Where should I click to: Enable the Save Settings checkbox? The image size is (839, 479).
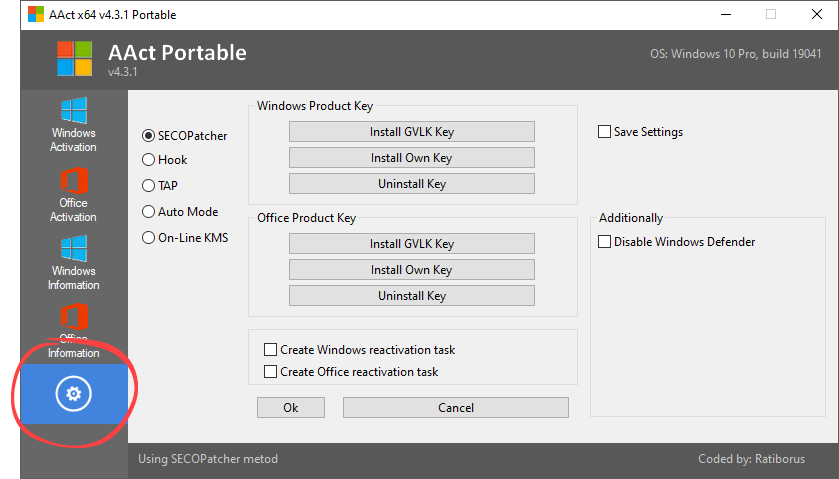pos(604,132)
